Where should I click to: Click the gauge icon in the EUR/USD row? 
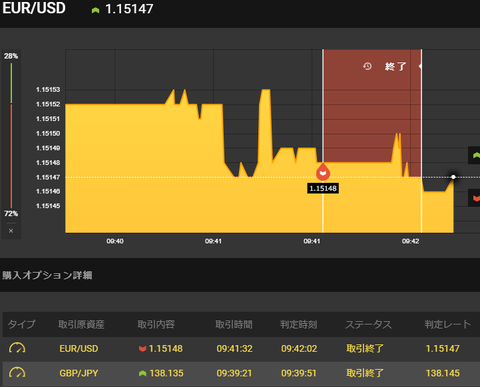tap(17, 348)
